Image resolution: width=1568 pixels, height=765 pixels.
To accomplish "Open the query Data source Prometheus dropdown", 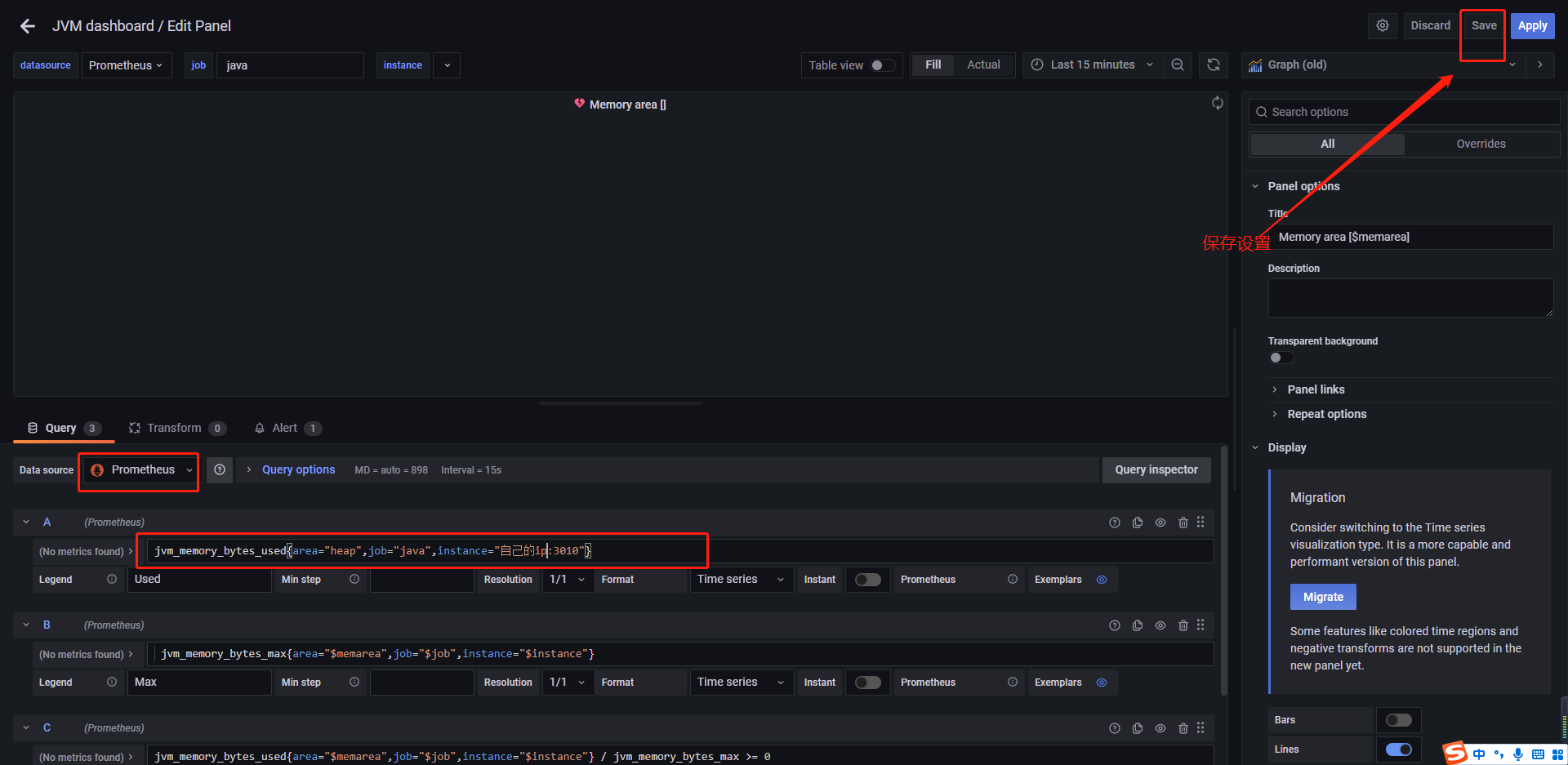I will tap(140, 470).
